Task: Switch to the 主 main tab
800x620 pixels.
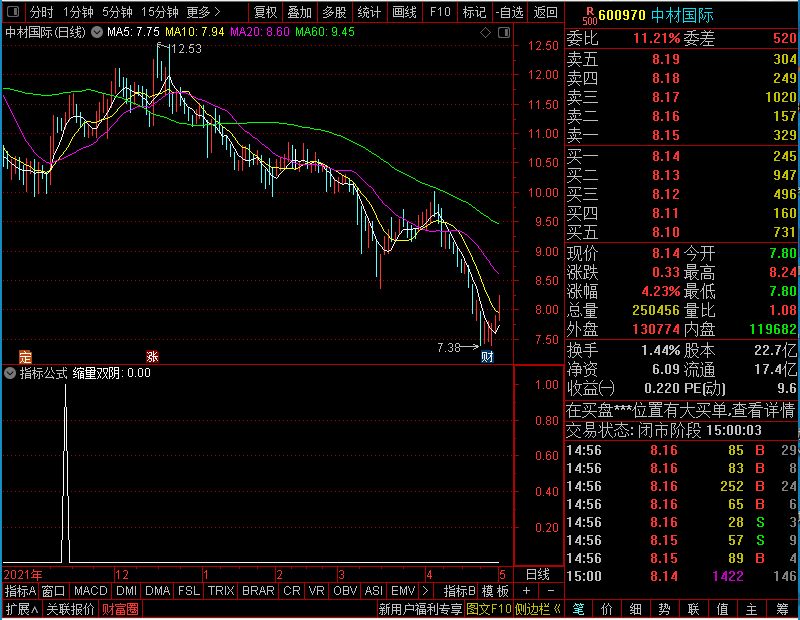Action: point(752,609)
